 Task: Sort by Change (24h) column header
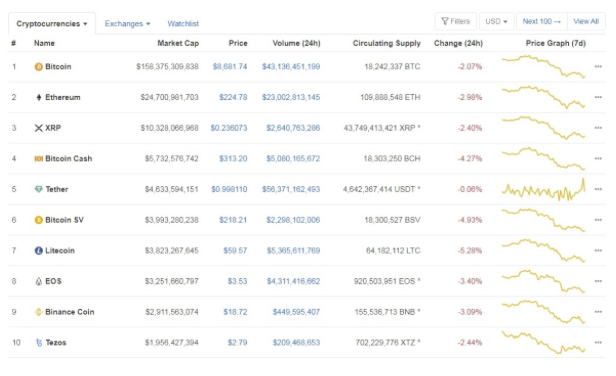458,43
